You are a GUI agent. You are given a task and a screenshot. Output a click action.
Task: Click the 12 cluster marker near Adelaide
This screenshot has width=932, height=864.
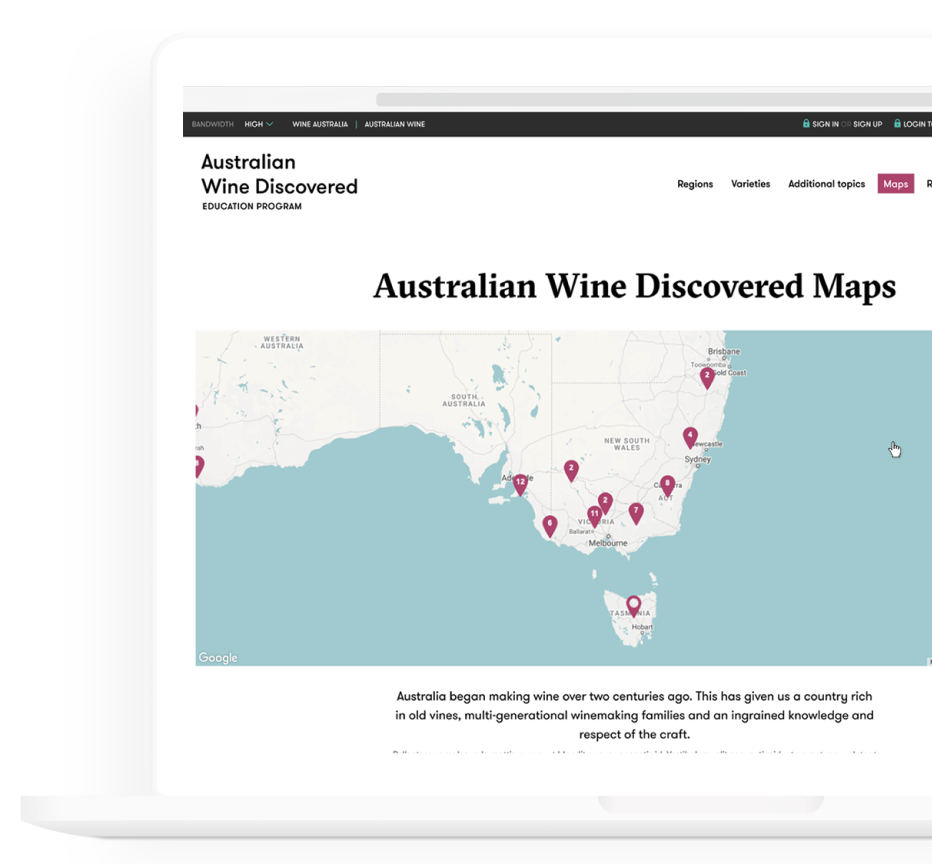tap(520, 484)
